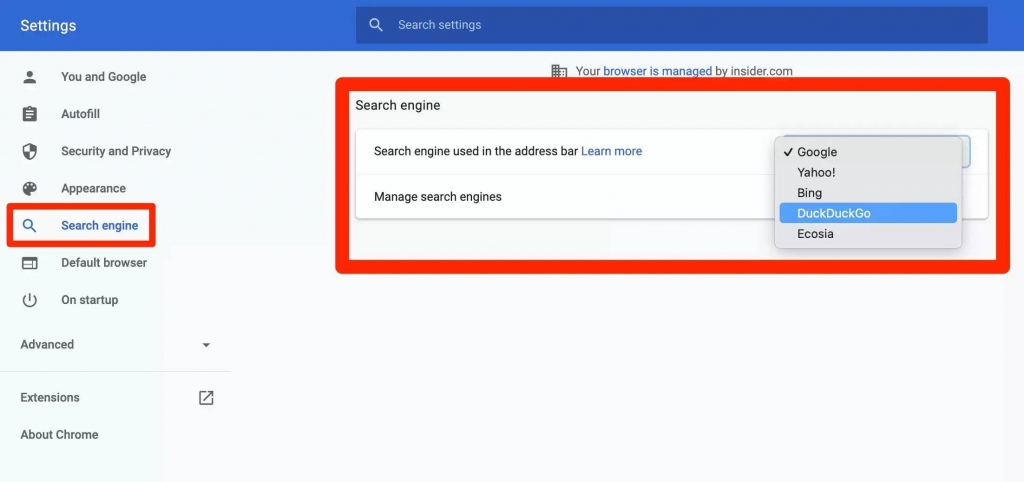
Task: Open On startup settings
Action: 89,300
